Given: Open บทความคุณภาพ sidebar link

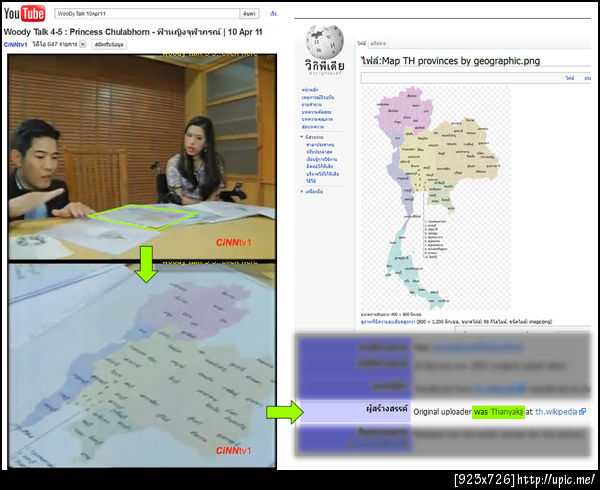Looking at the screenshot, I should tap(317, 119).
